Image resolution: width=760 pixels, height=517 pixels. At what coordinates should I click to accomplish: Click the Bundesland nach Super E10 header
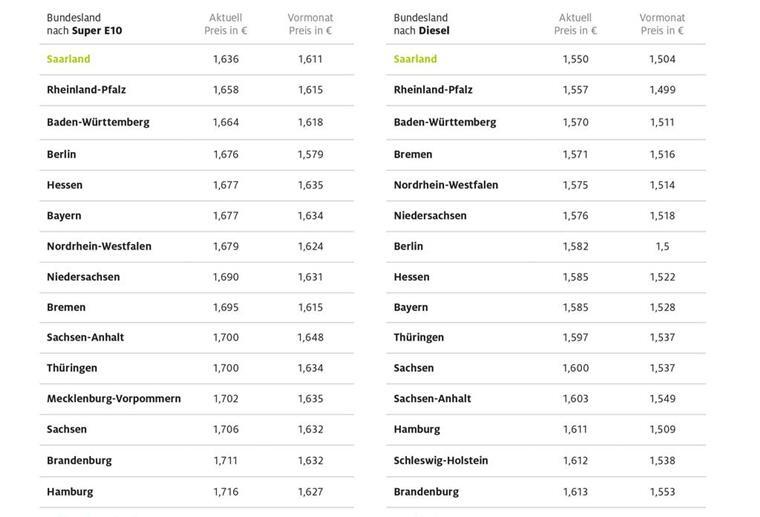[x=84, y=24]
